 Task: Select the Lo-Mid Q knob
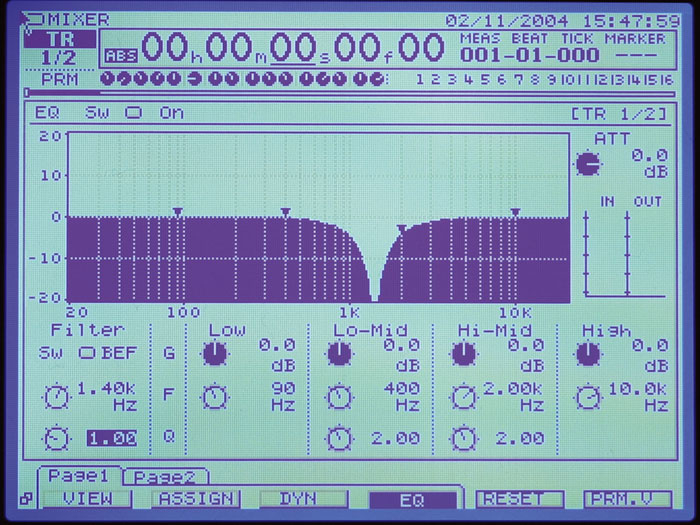(339, 438)
